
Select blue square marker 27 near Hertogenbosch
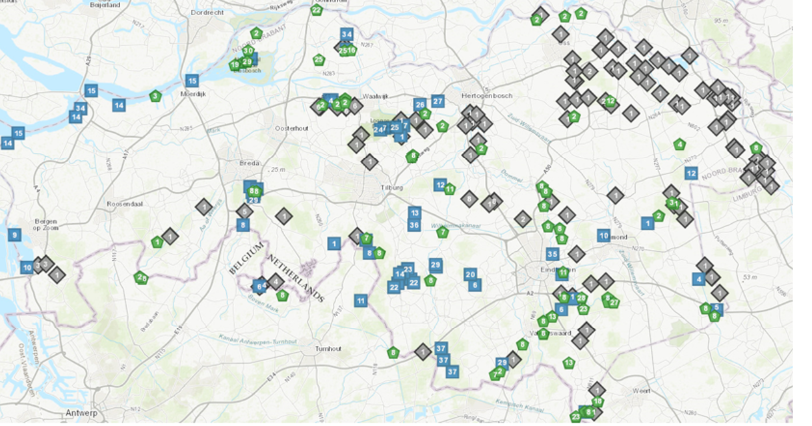437,101
